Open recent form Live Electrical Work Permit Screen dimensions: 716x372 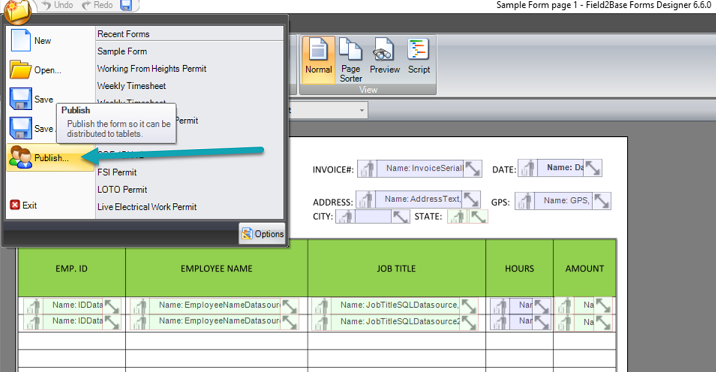click(147, 207)
